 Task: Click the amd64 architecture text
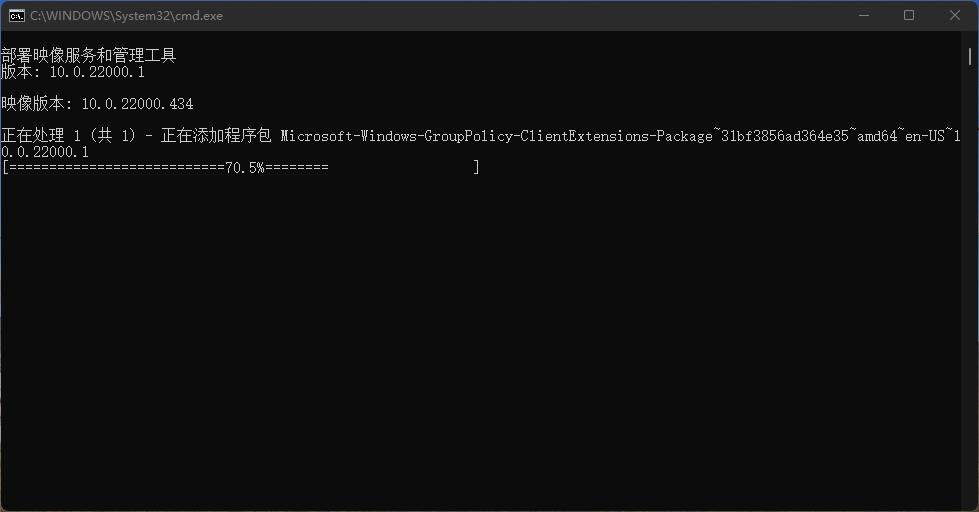coord(877,136)
